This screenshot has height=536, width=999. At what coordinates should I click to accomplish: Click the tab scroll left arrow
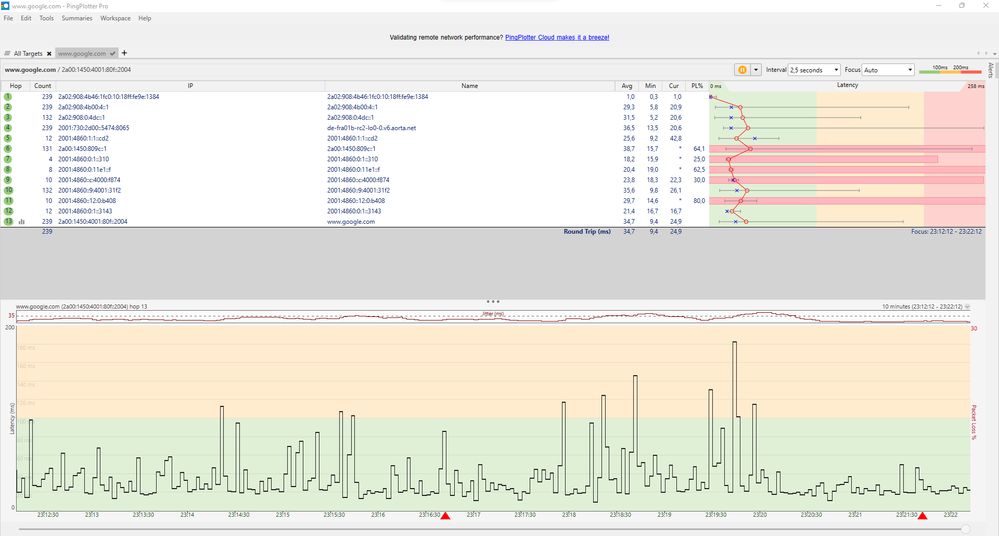pyautogui.click(x=979, y=54)
